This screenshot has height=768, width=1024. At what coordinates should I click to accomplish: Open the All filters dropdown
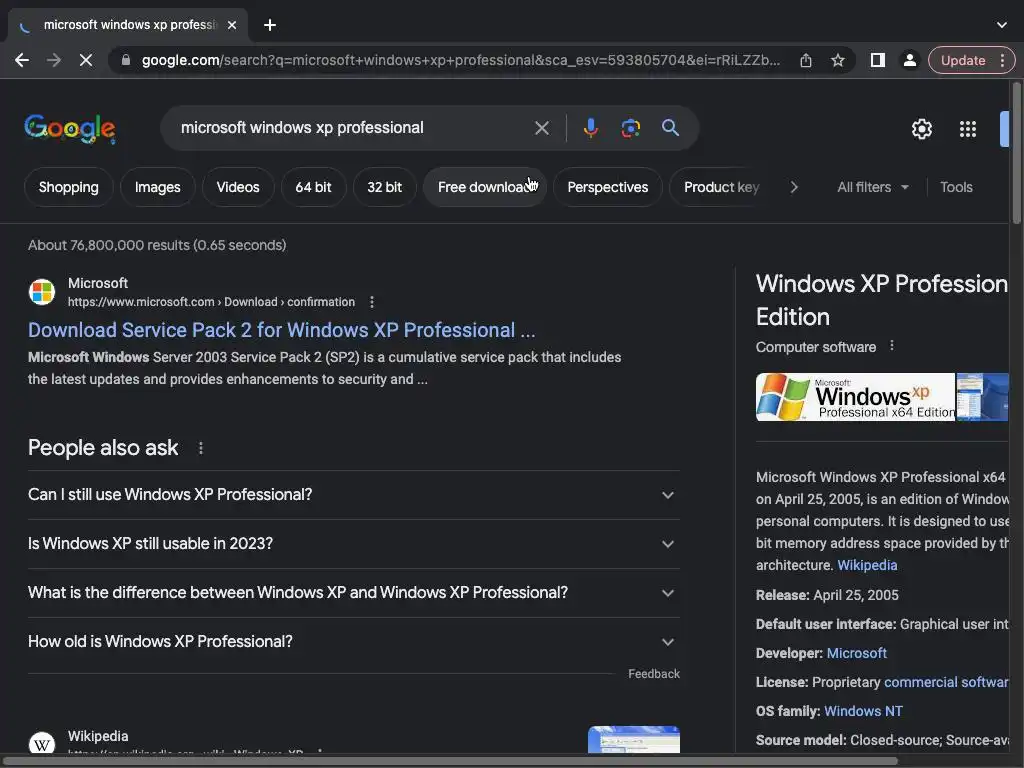[872, 187]
